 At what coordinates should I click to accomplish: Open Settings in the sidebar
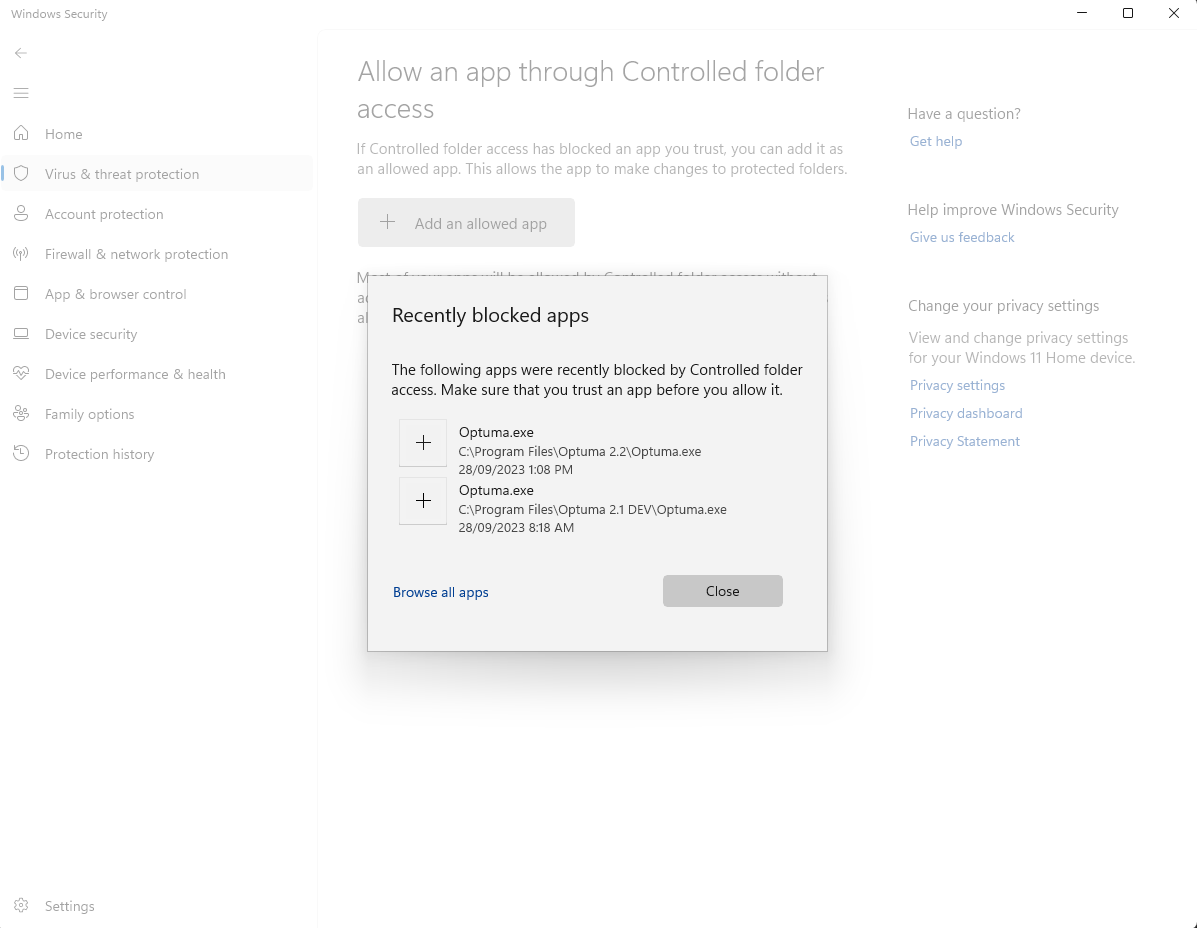[157, 906]
